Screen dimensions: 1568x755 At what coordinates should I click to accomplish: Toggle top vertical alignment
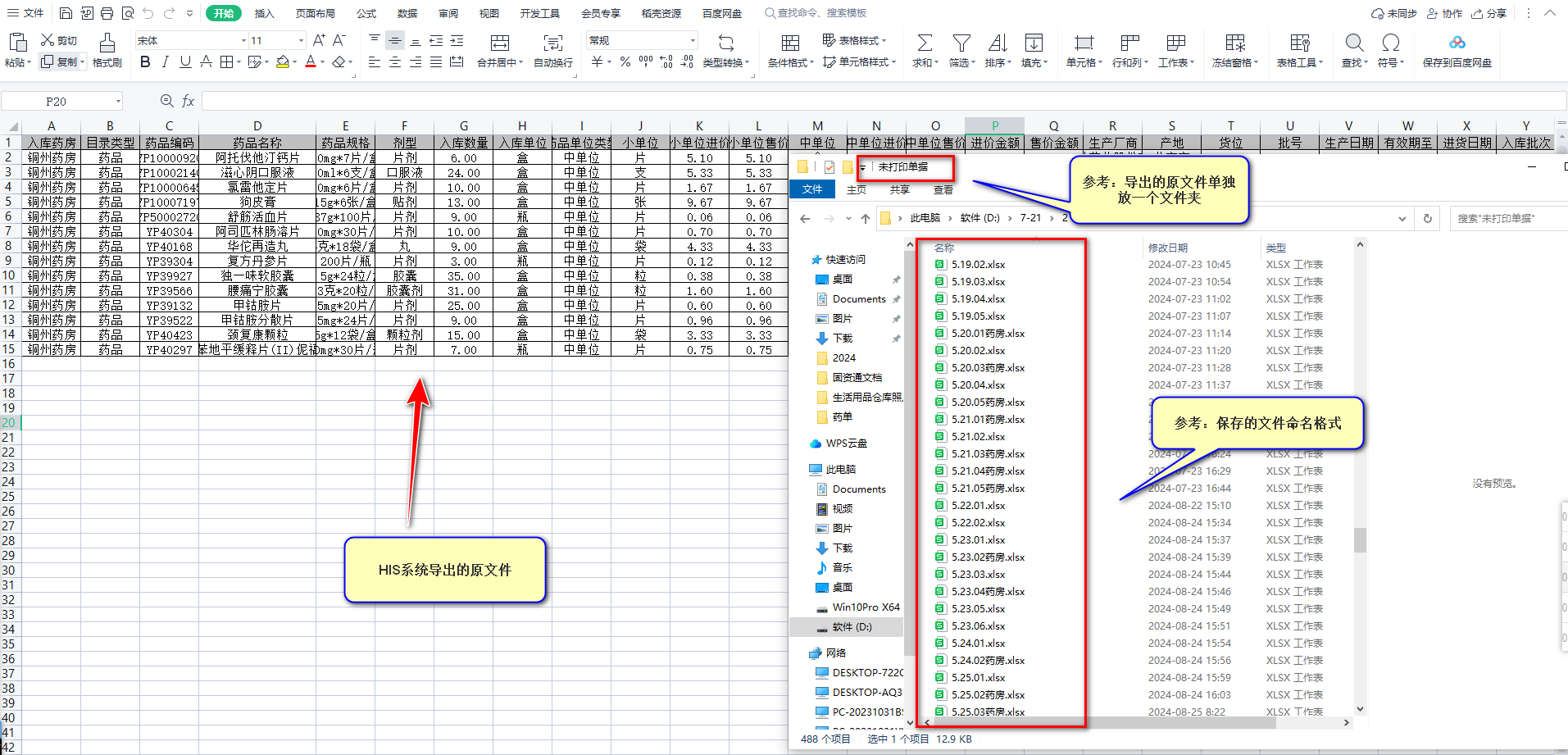pyautogui.click(x=375, y=40)
